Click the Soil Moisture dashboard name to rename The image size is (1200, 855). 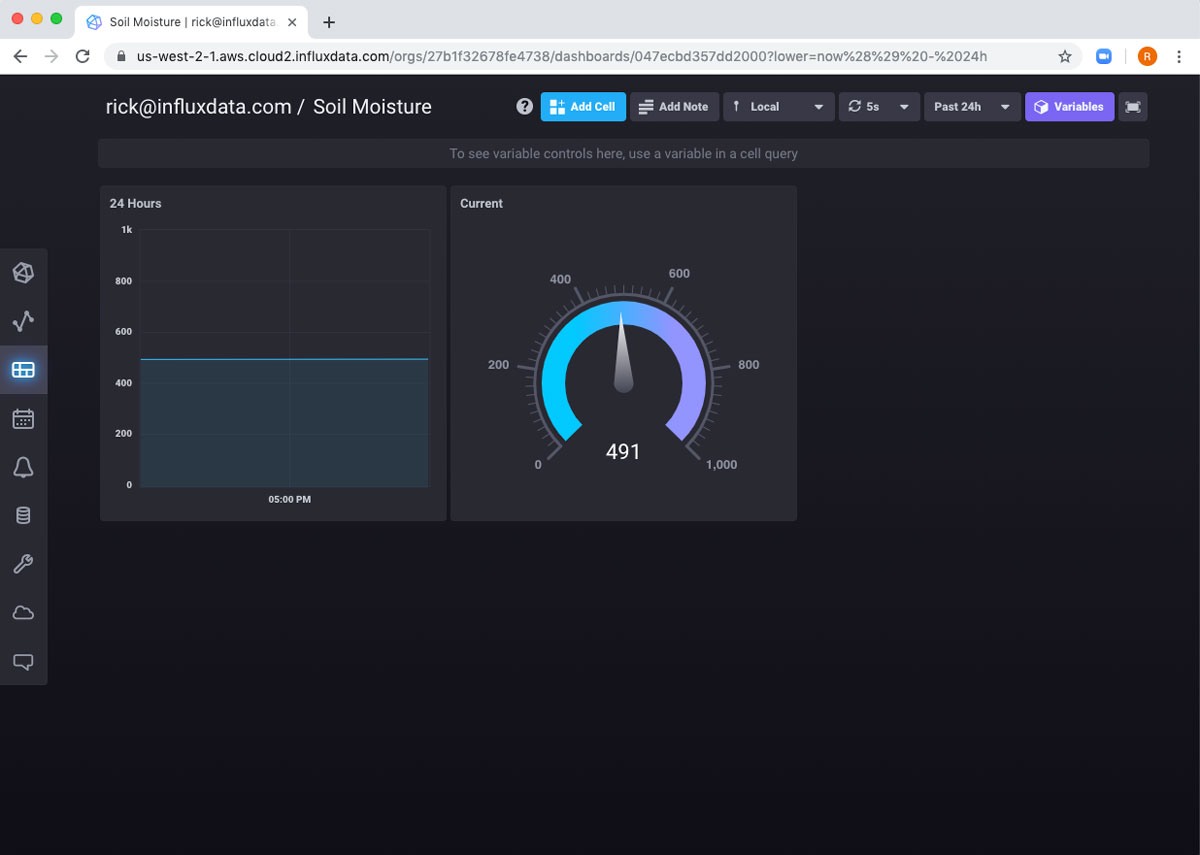point(372,107)
